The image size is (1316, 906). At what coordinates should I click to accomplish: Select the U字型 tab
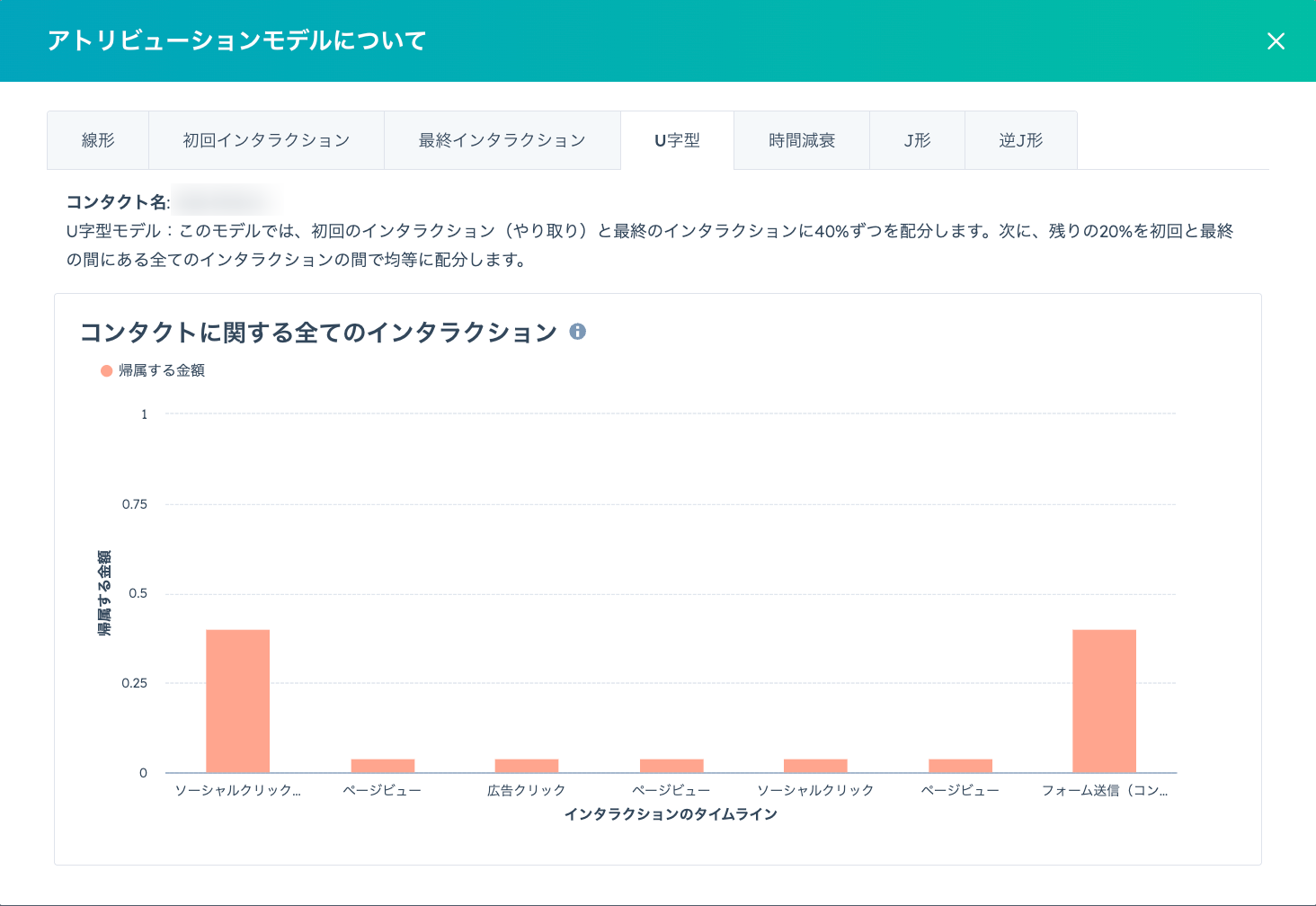677,140
